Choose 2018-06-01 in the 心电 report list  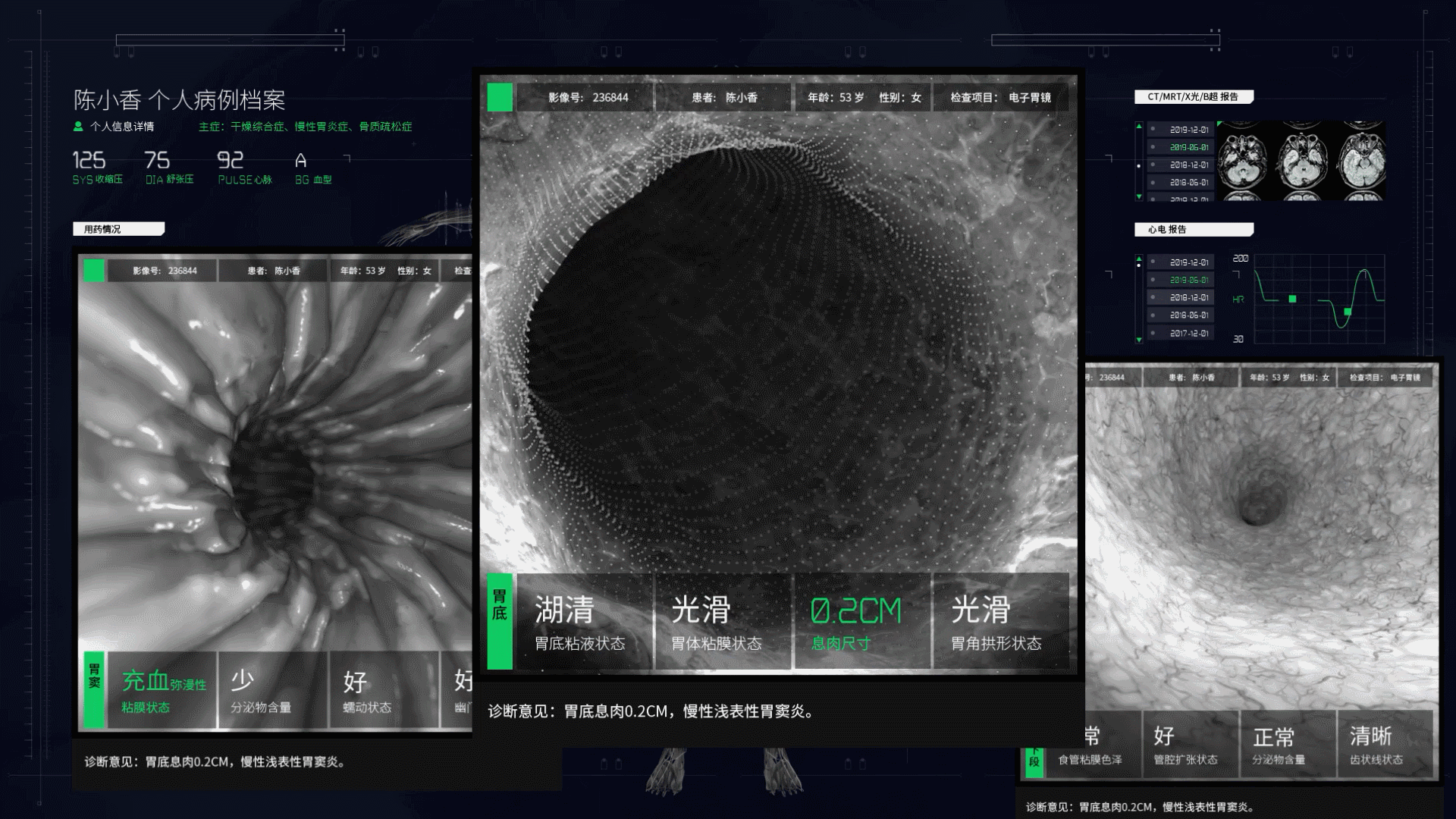point(1181,315)
